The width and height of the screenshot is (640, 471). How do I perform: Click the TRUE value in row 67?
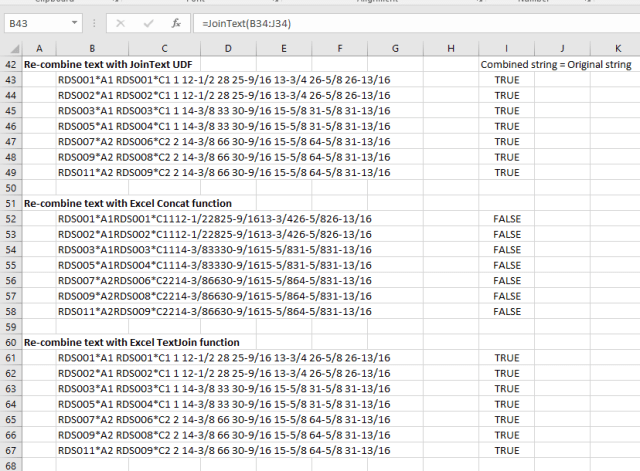pyautogui.click(x=506, y=450)
